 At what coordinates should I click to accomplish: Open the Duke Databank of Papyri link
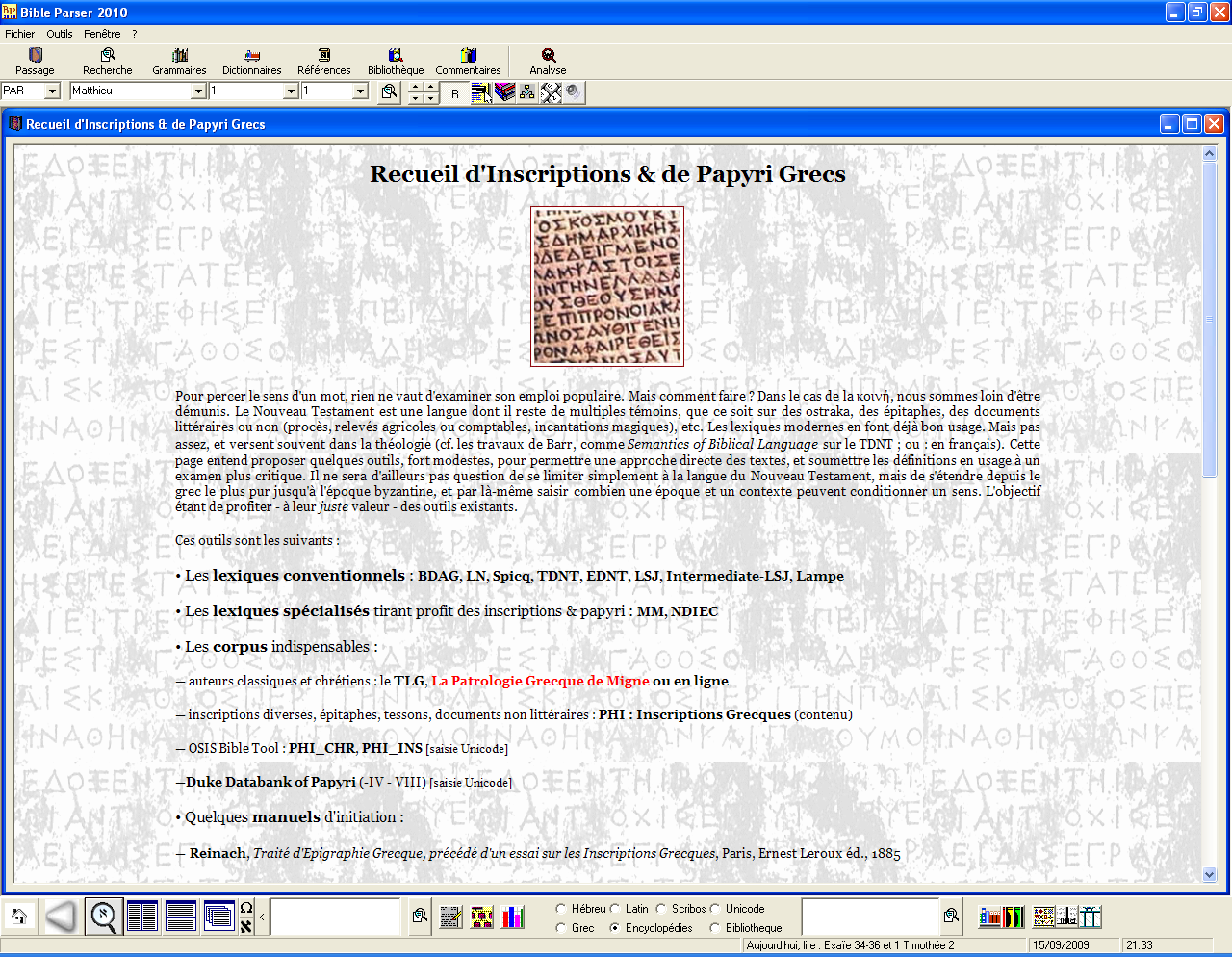point(270,782)
